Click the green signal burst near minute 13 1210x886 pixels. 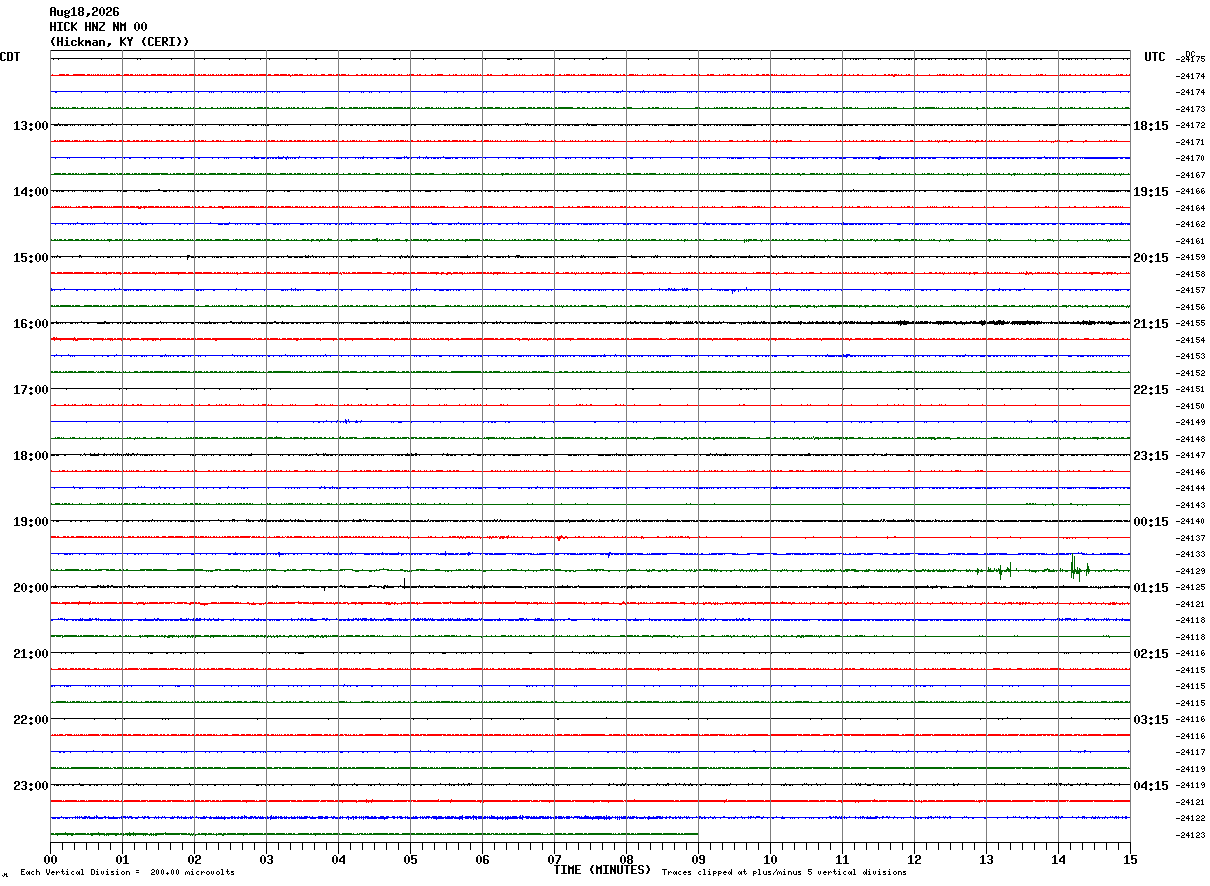pos(998,571)
